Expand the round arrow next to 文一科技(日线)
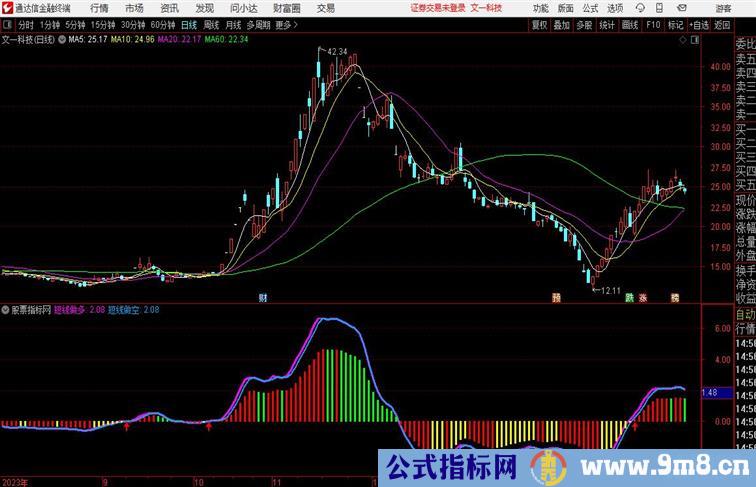The height and width of the screenshot is (487, 756). [62, 40]
